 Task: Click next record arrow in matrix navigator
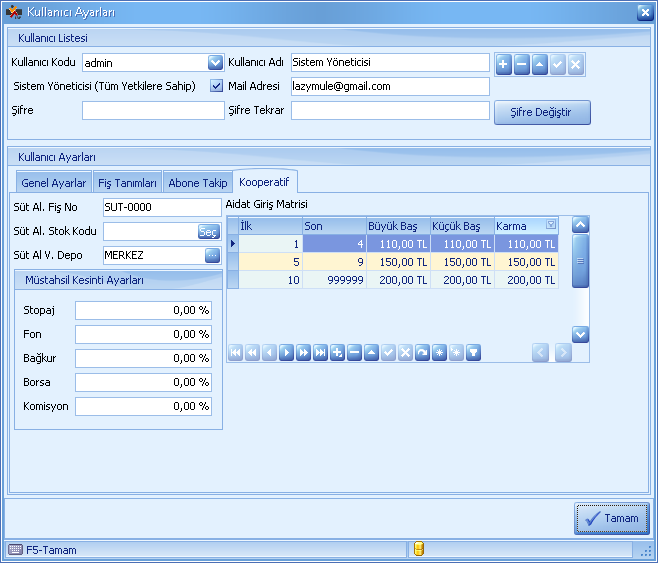tap(286, 352)
